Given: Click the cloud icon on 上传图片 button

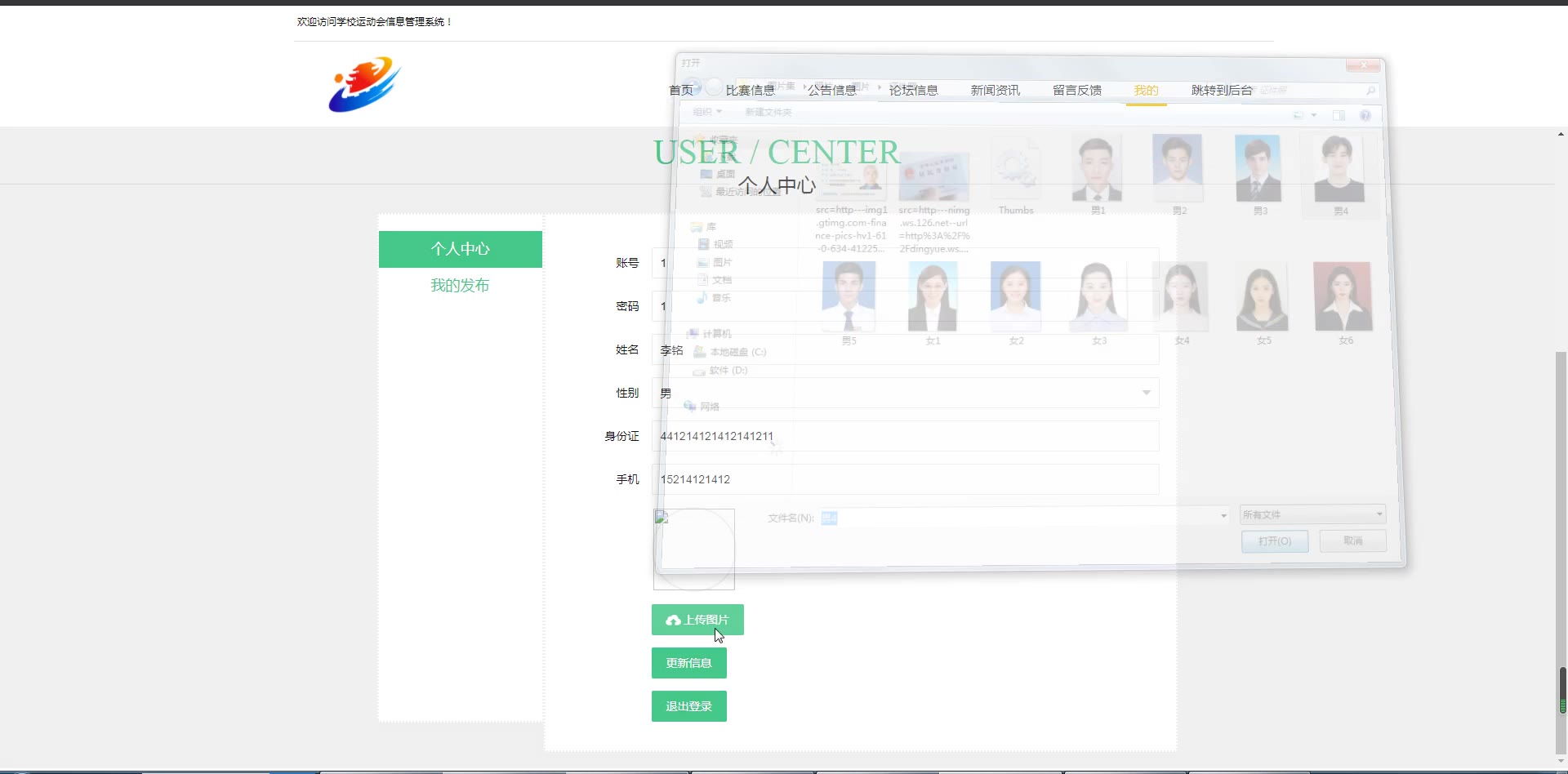Looking at the screenshot, I should (x=673, y=621).
